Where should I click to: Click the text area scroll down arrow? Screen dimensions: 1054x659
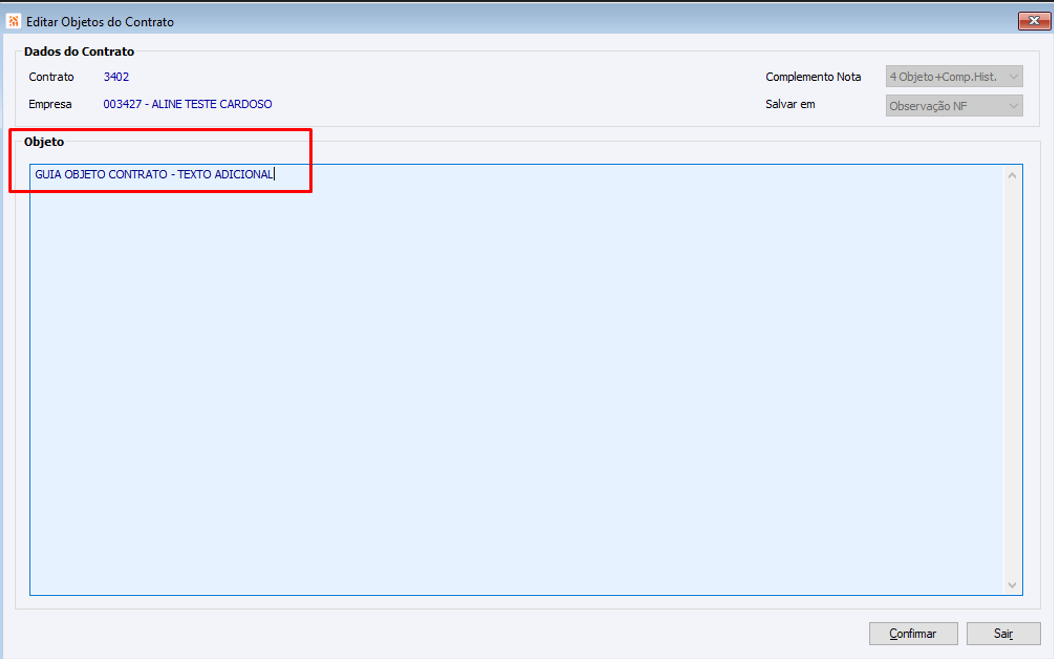(x=1012, y=585)
